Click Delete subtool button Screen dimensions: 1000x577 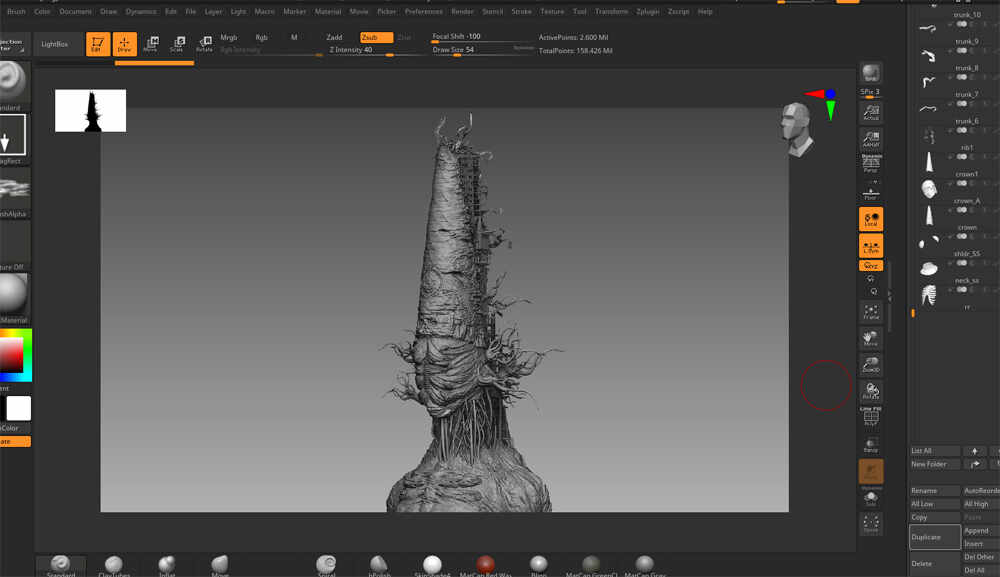pyautogui.click(x=934, y=564)
